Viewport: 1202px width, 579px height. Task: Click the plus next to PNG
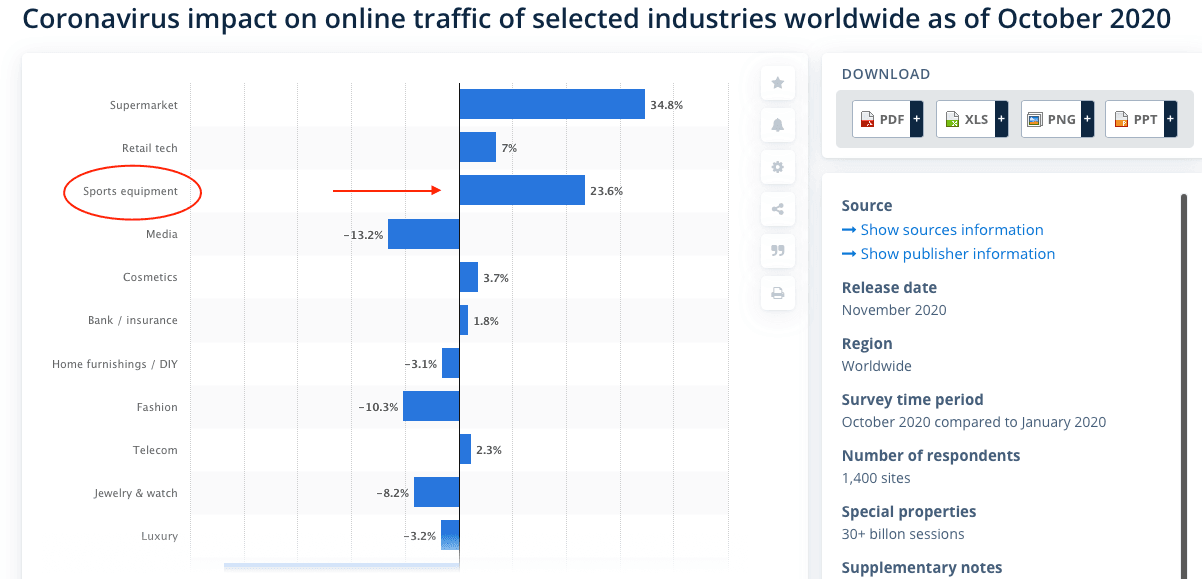1086,119
